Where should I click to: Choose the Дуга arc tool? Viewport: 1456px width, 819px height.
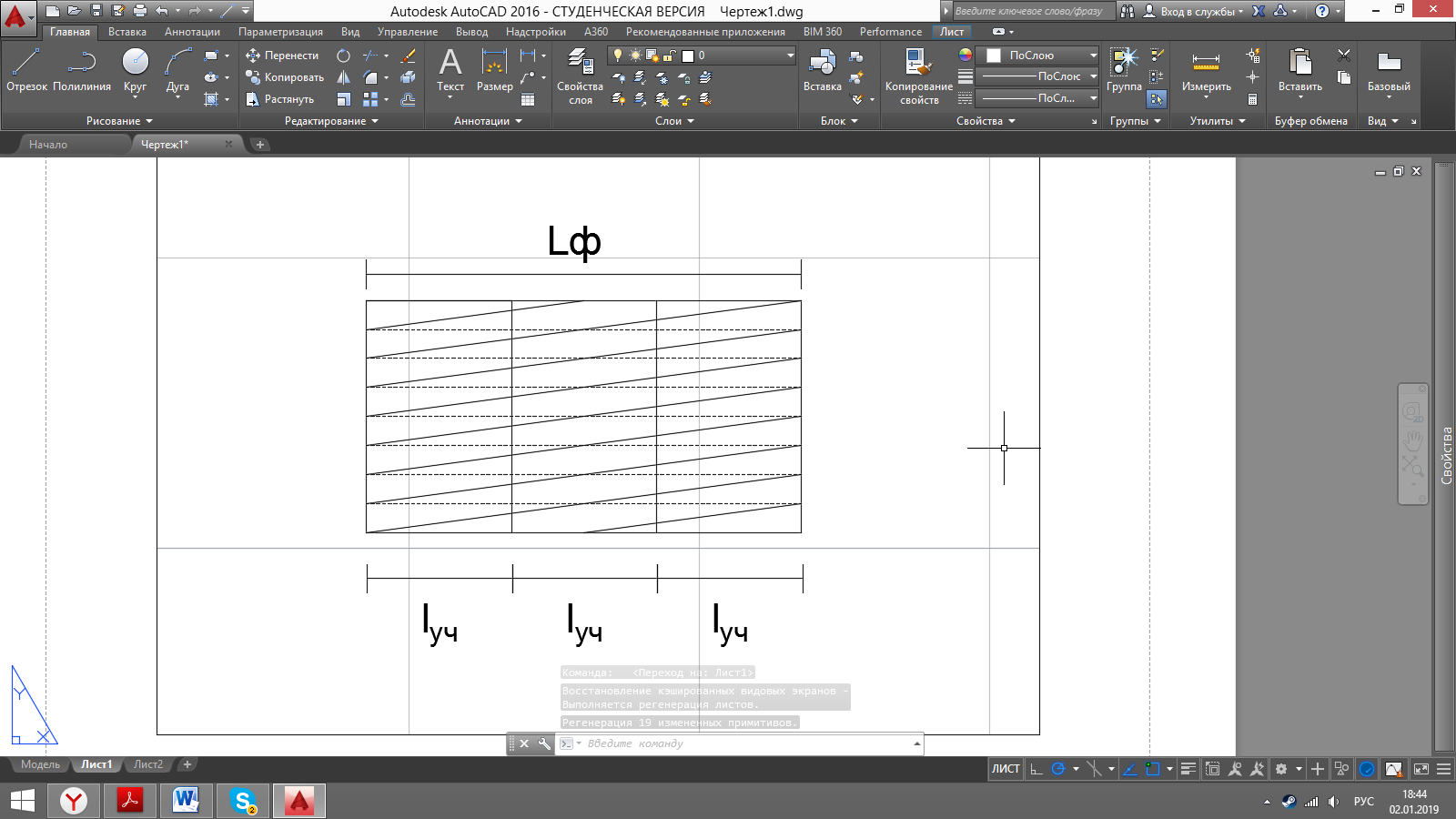177,70
